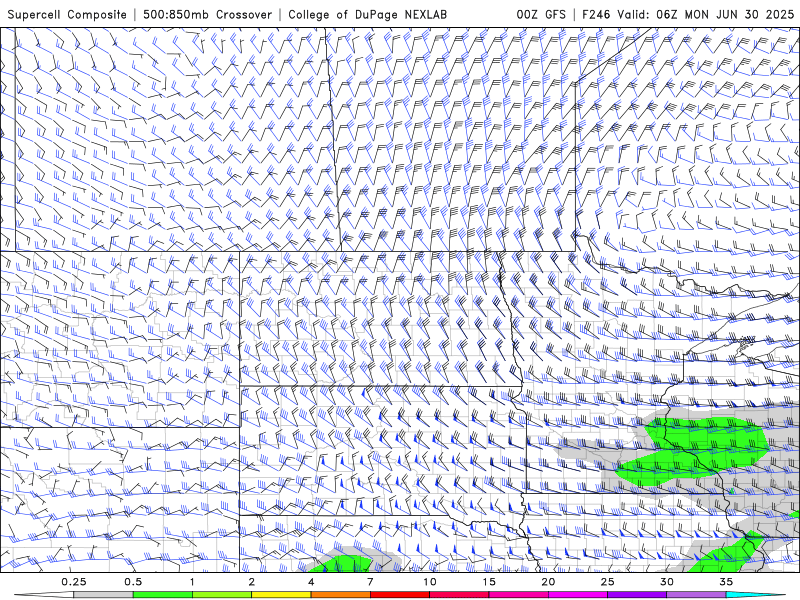Click the scale label 30 on the legend
Image resolution: width=800 pixels, height=600 pixels.
click(x=666, y=582)
